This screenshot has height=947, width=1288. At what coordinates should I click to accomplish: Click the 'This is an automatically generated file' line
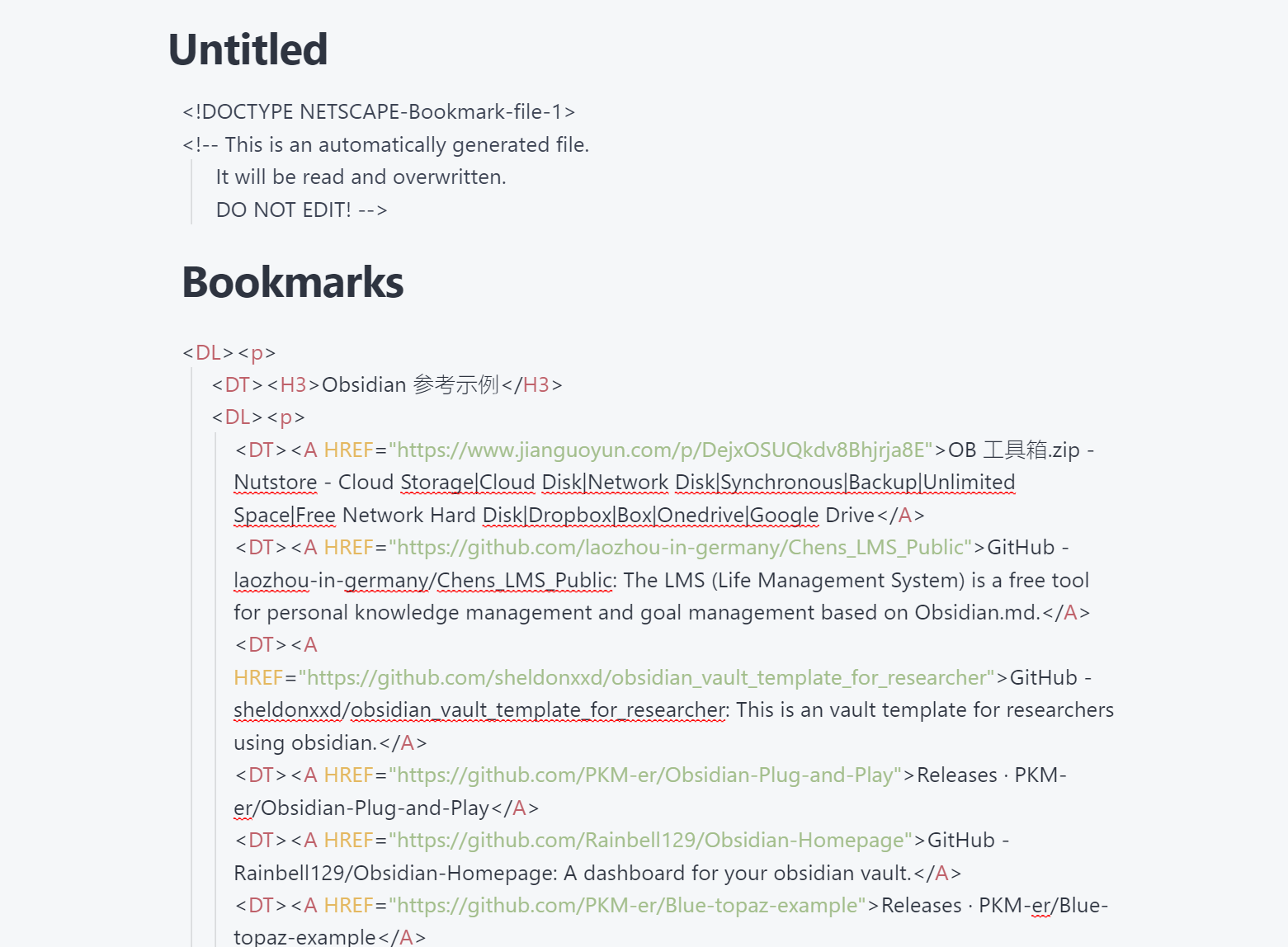click(x=385, y=144)
